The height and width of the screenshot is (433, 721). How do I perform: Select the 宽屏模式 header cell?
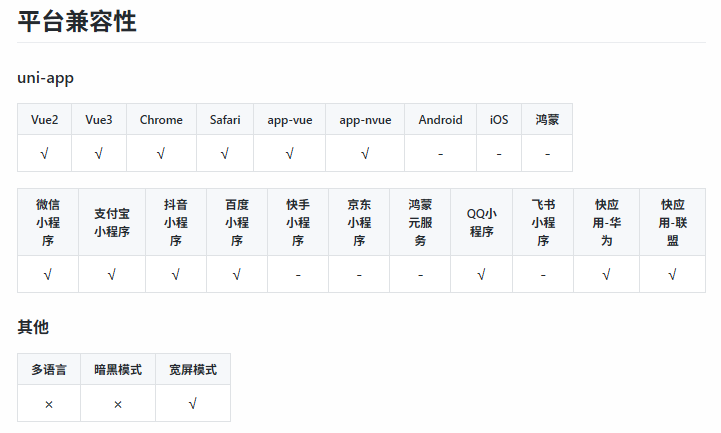pyautogui.click(x=193, y=370)
